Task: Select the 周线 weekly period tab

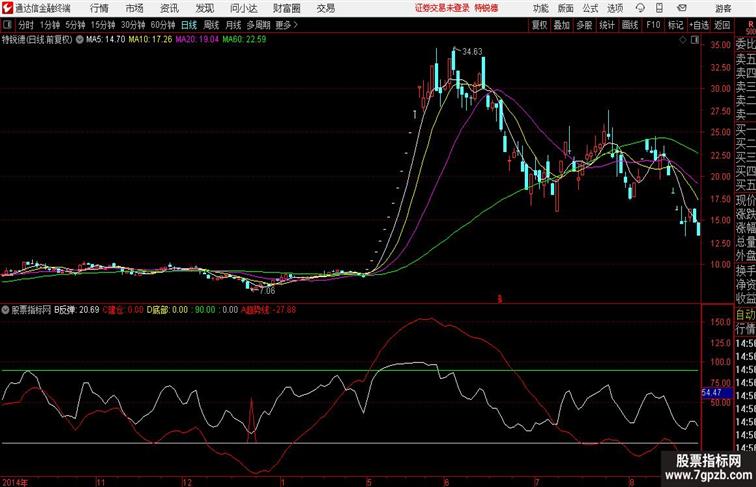Action: (x=211, y=25)
